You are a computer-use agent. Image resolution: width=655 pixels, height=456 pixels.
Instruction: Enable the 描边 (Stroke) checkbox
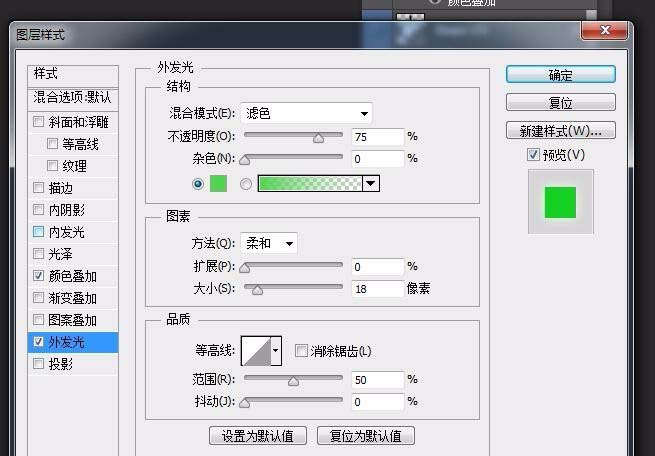pyautogui.click(x=39, y=188)
